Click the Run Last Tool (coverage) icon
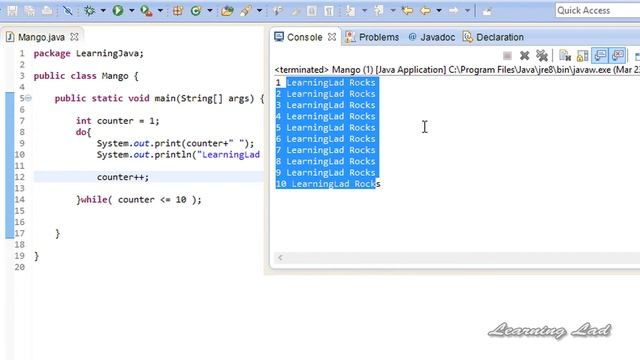The image size is (640, 360). (146, 11)
